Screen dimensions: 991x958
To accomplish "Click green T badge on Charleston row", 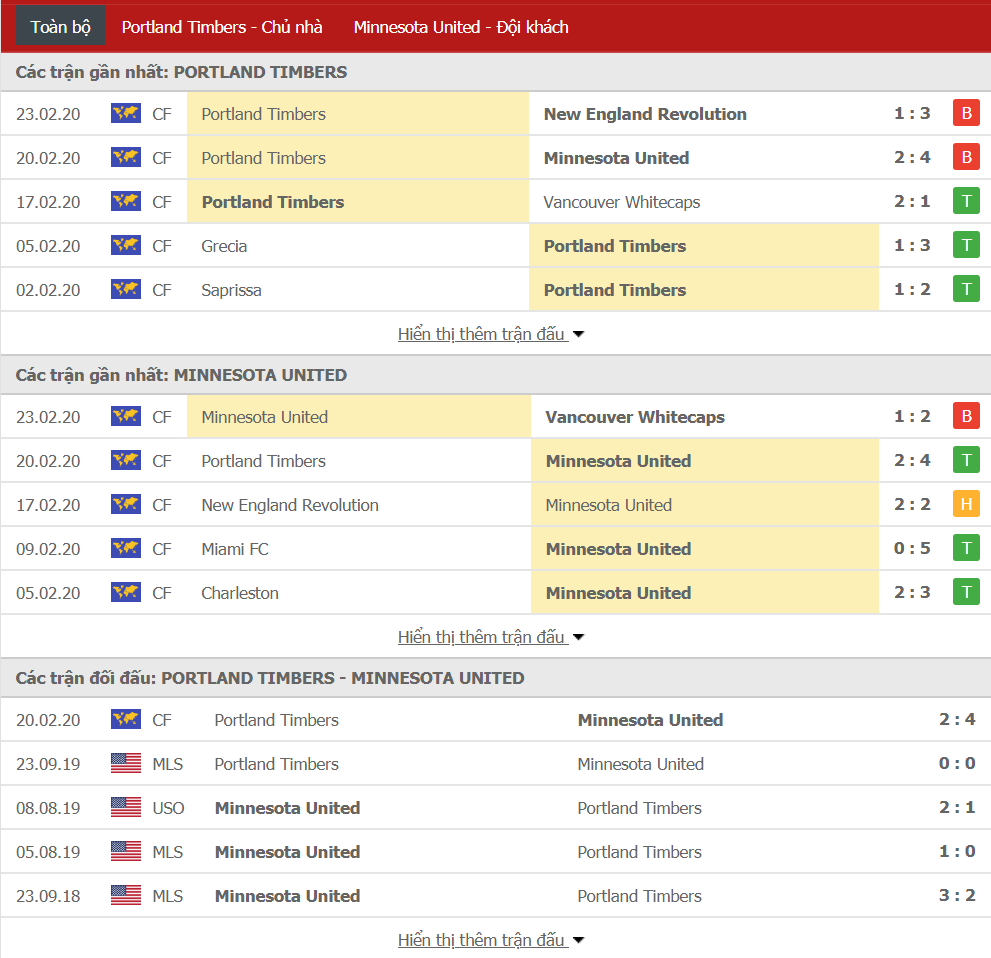I will click(966, 591).
